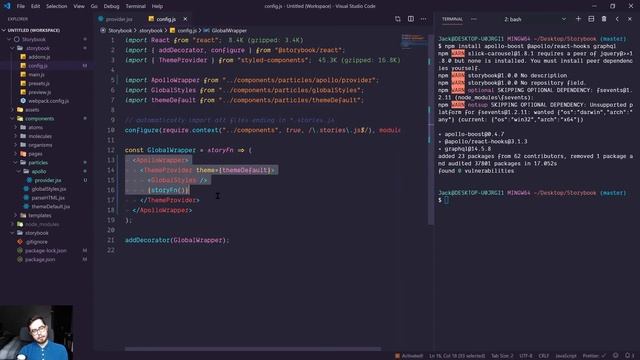640x360 pixels.
Task: Create a new terminal with plus icon
Action: [x=578, y=19]
